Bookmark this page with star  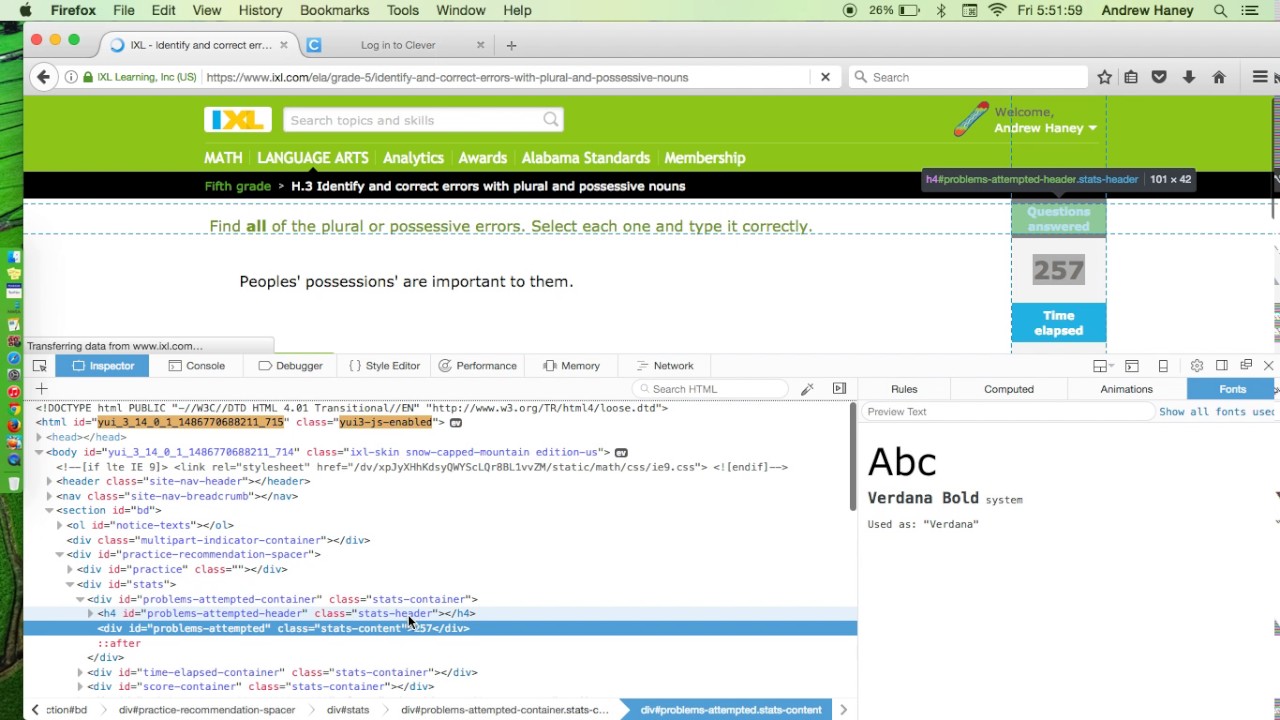point(1105,77)
